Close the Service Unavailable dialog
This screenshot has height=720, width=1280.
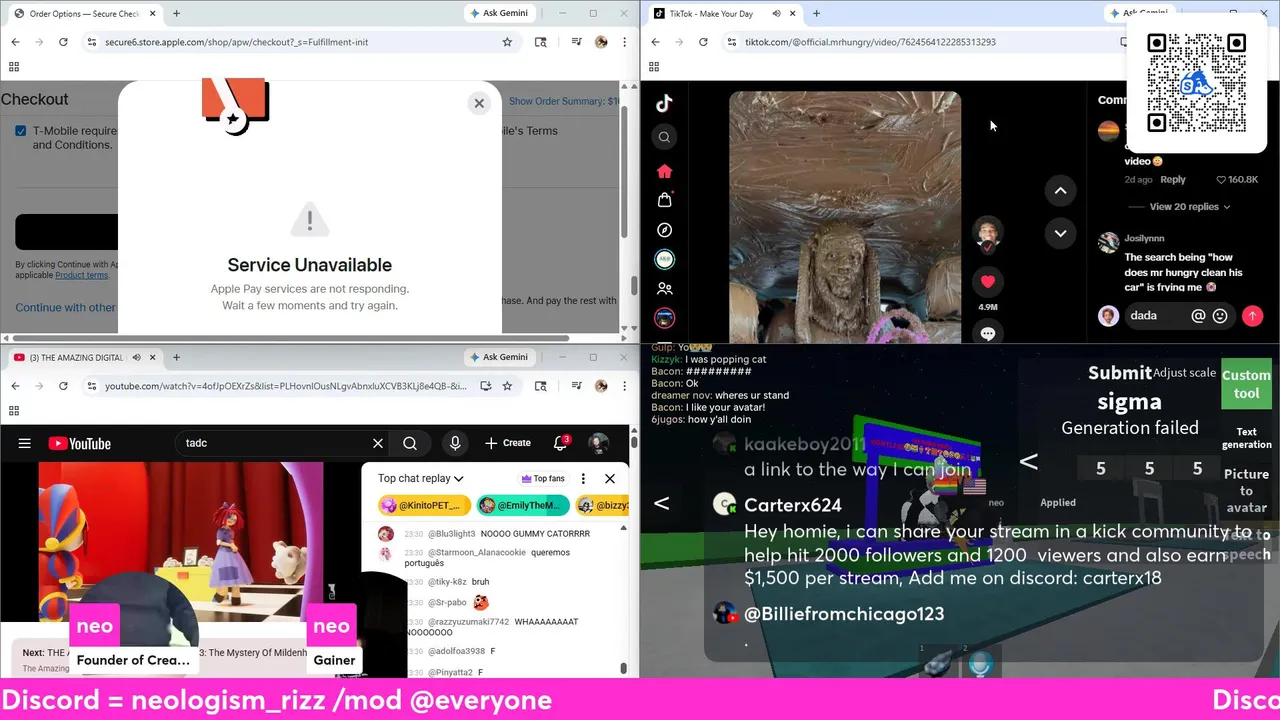pyautogui.click(x=479, y=103)
